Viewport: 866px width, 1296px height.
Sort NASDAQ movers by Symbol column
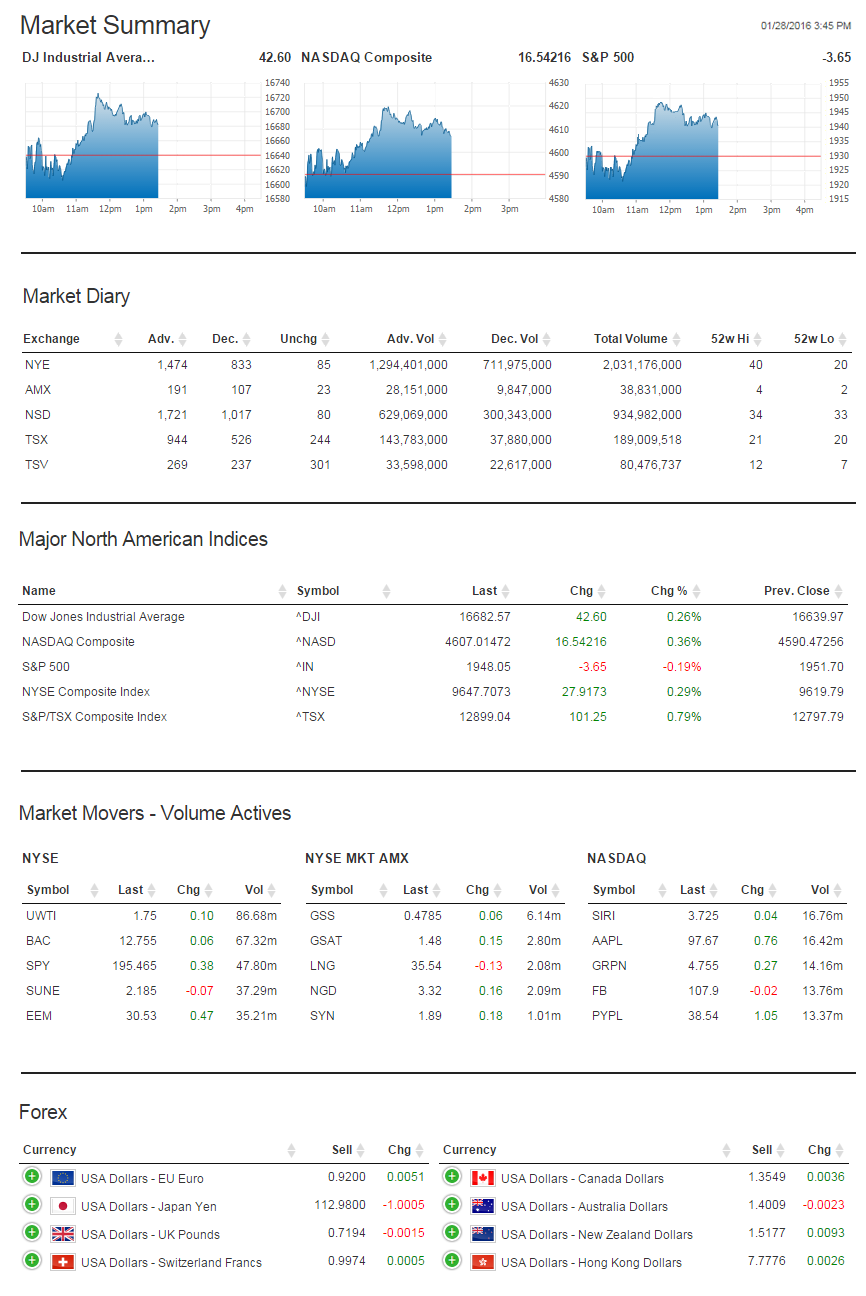[x=614, y=890]
